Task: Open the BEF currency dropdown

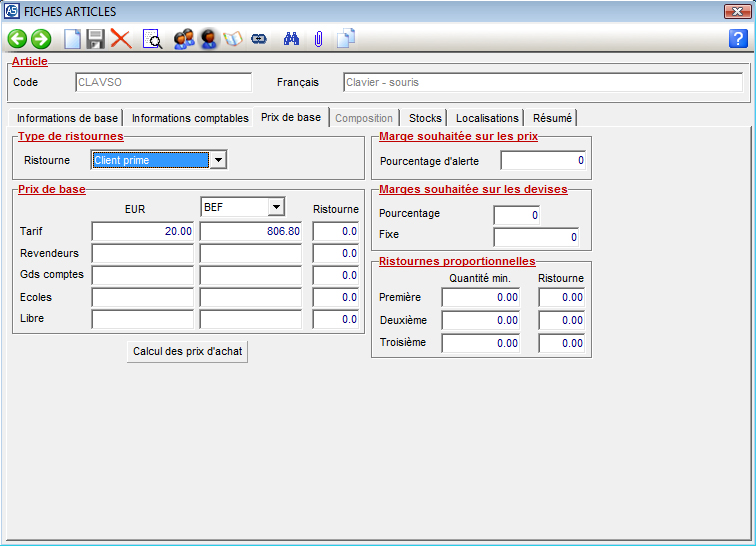Action: click(276, 207)
